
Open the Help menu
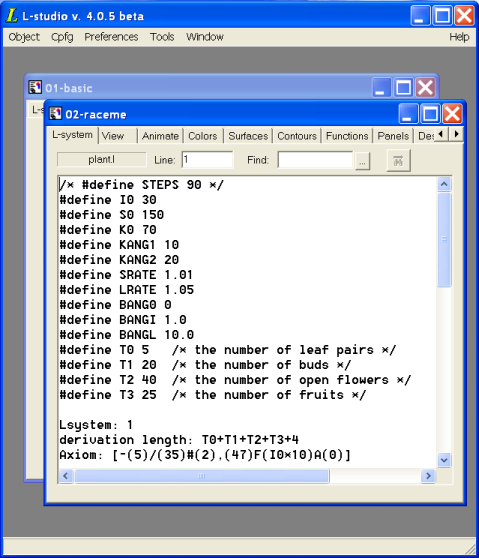click(459, 37)
